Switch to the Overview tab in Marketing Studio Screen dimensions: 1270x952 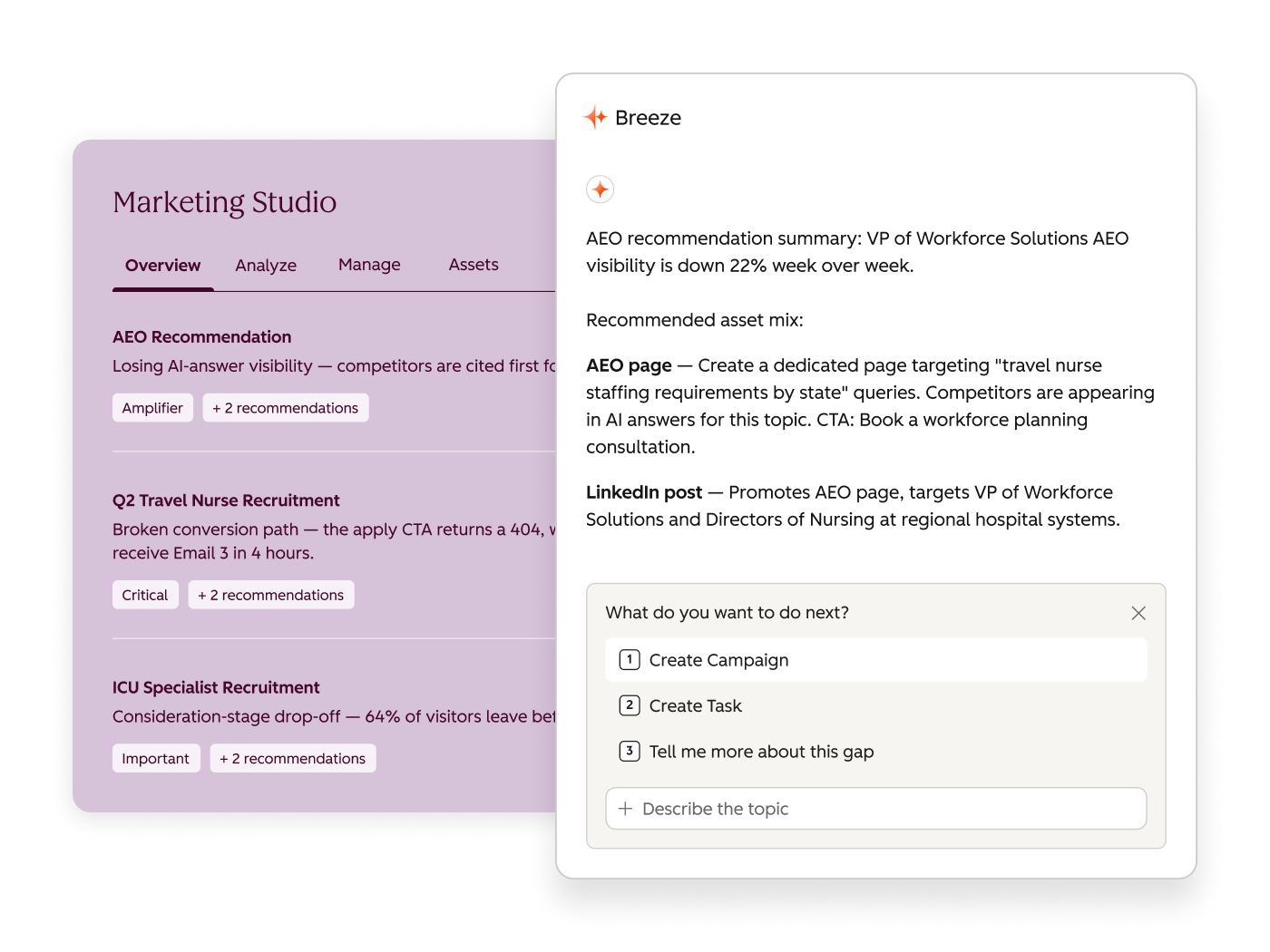[163, 266]
